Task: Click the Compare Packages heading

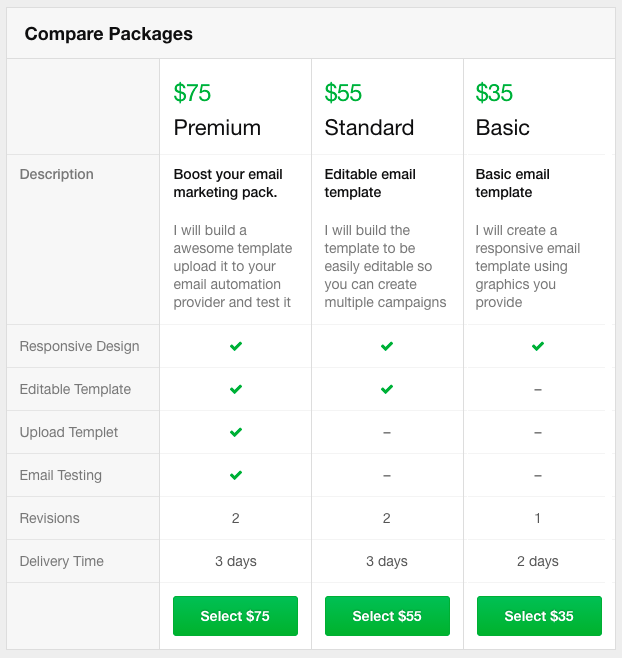Action: point(109,34)
